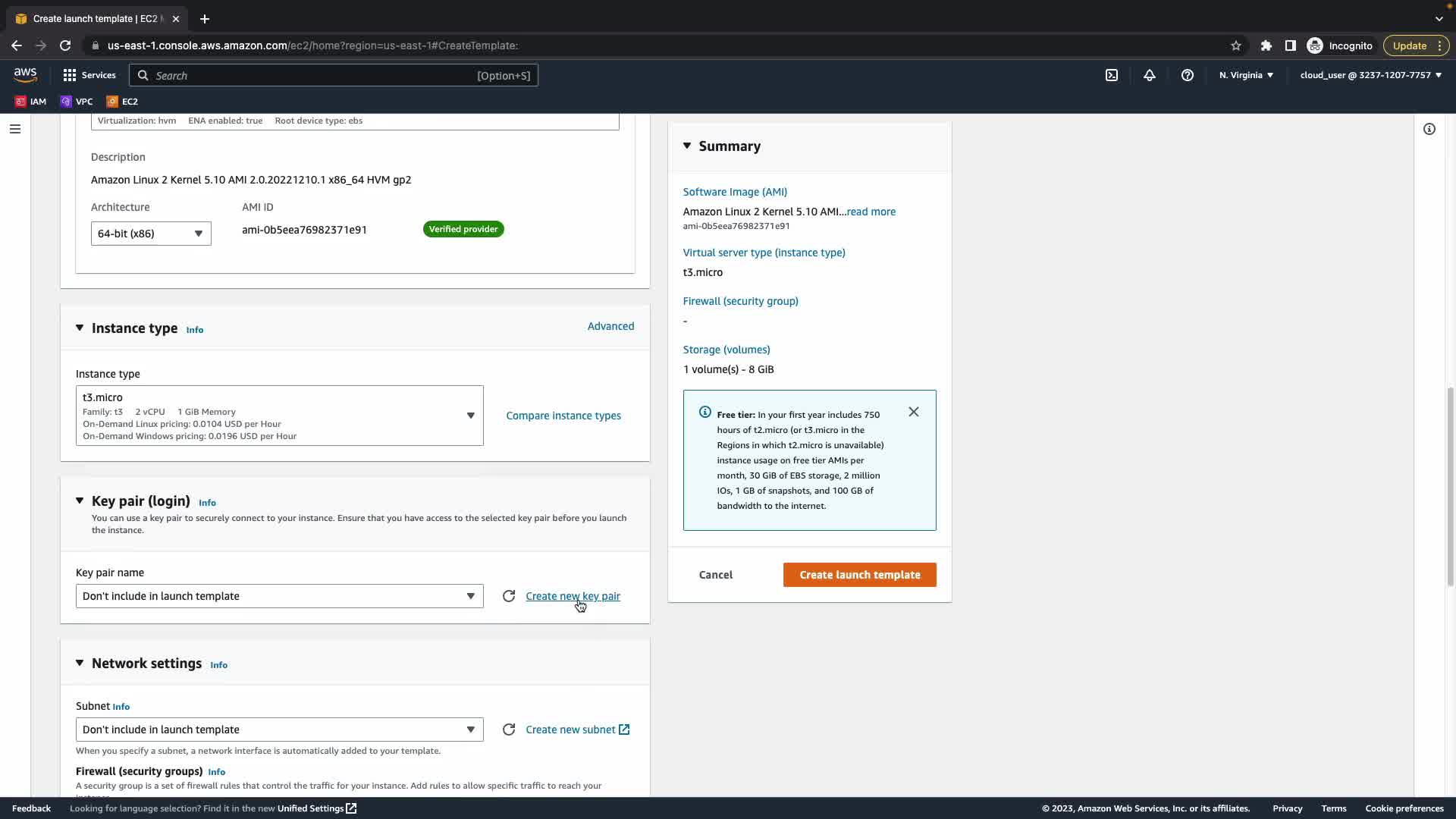Open the notifications bell icon
This screenshot has width=1456, height=819.
coord(1150,75)
